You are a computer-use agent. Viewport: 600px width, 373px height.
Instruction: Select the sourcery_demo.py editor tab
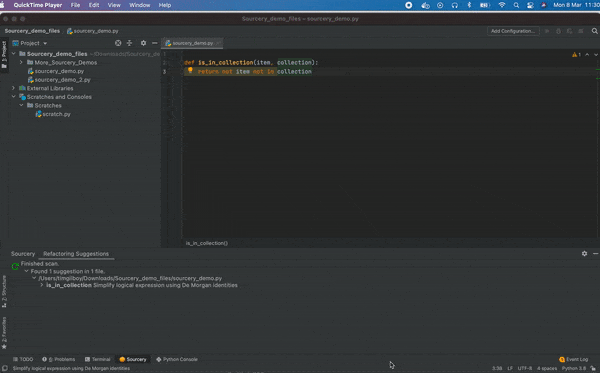pos(192,43)
